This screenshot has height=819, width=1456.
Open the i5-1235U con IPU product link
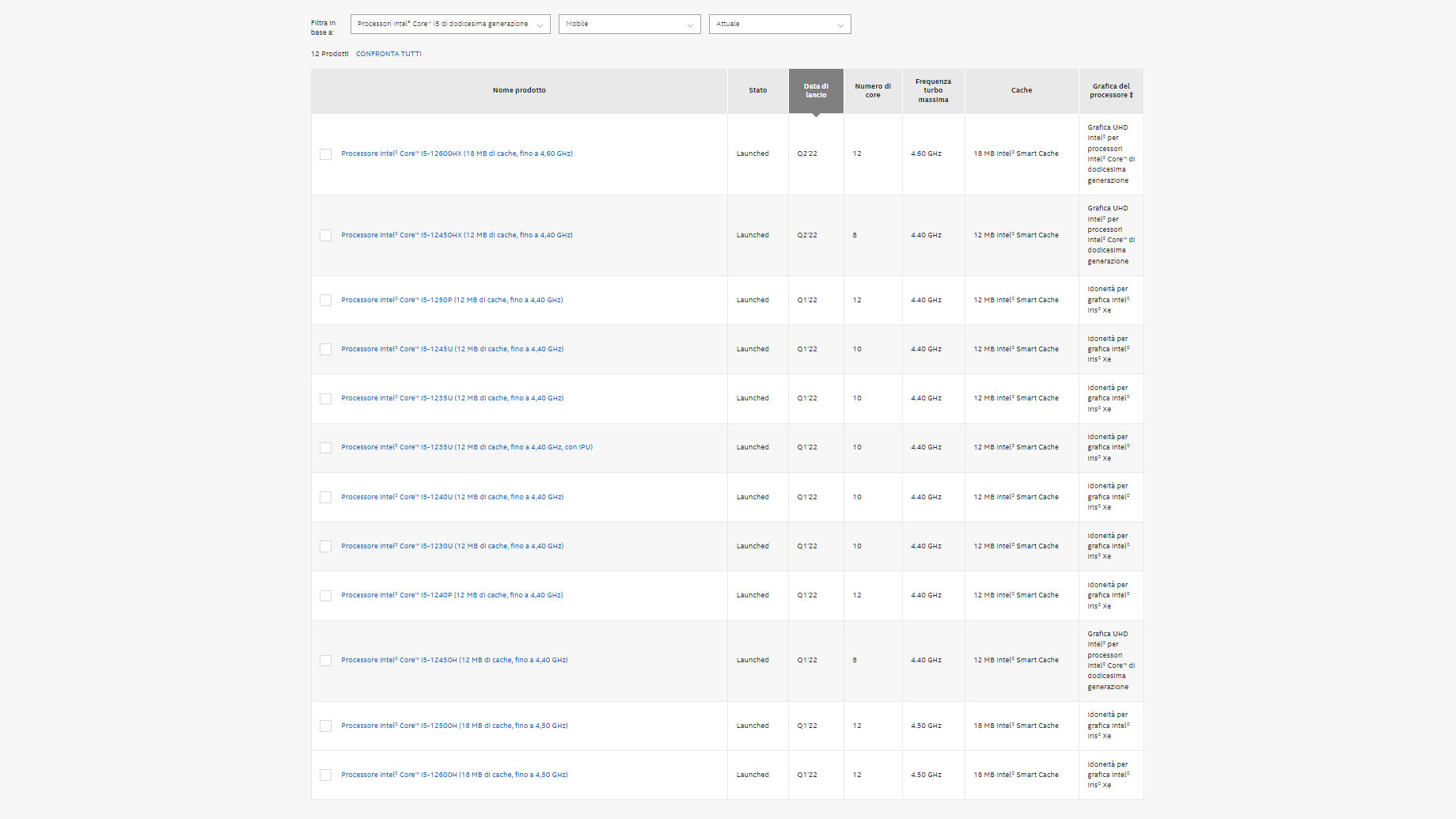(467, 447)
